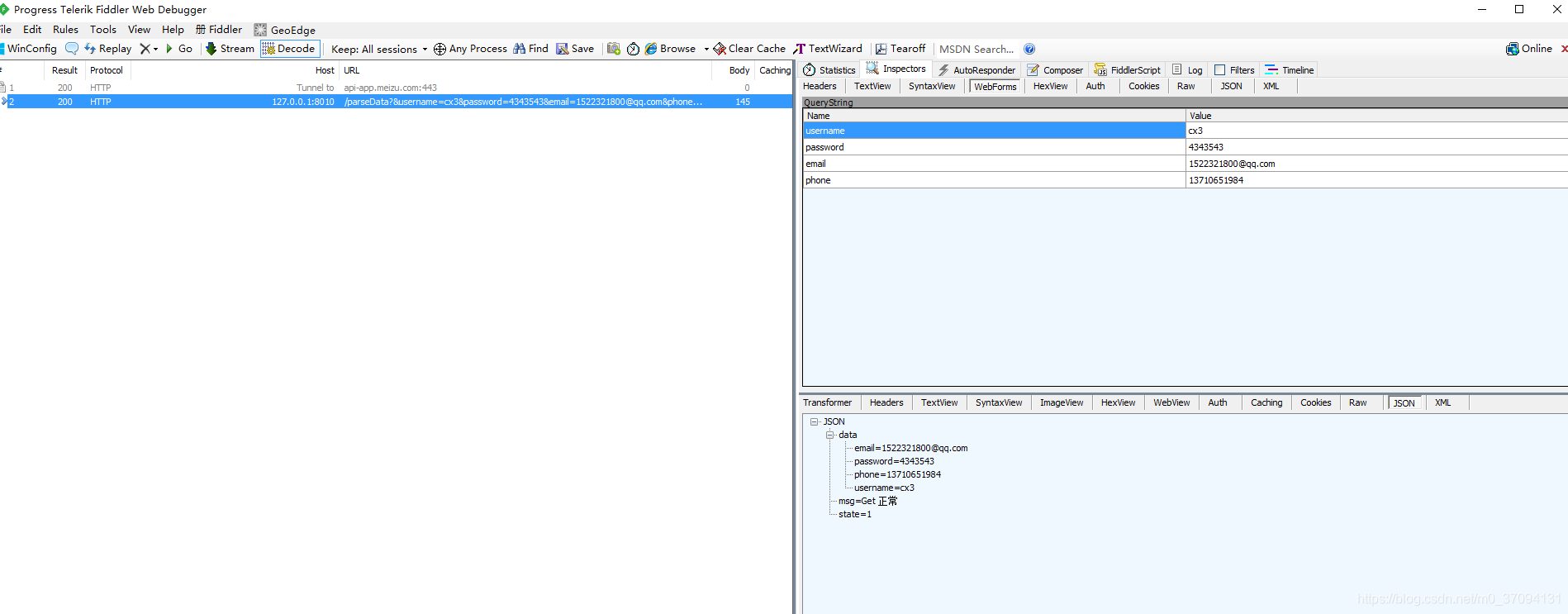The image size is (1568, 614).
Task: Click the Any Process target icon
Action: tap(440, 49)
